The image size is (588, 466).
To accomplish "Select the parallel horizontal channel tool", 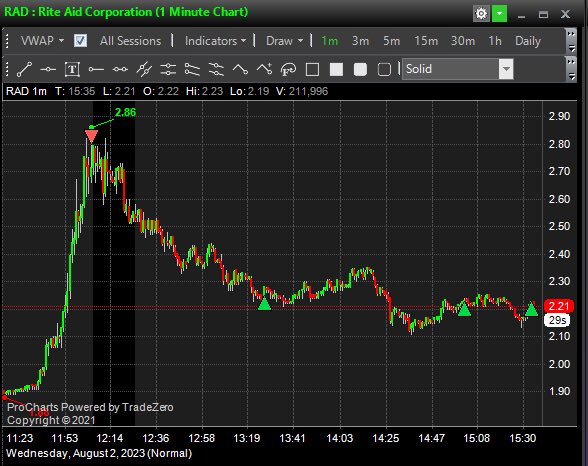I will (x=168, y=69).
